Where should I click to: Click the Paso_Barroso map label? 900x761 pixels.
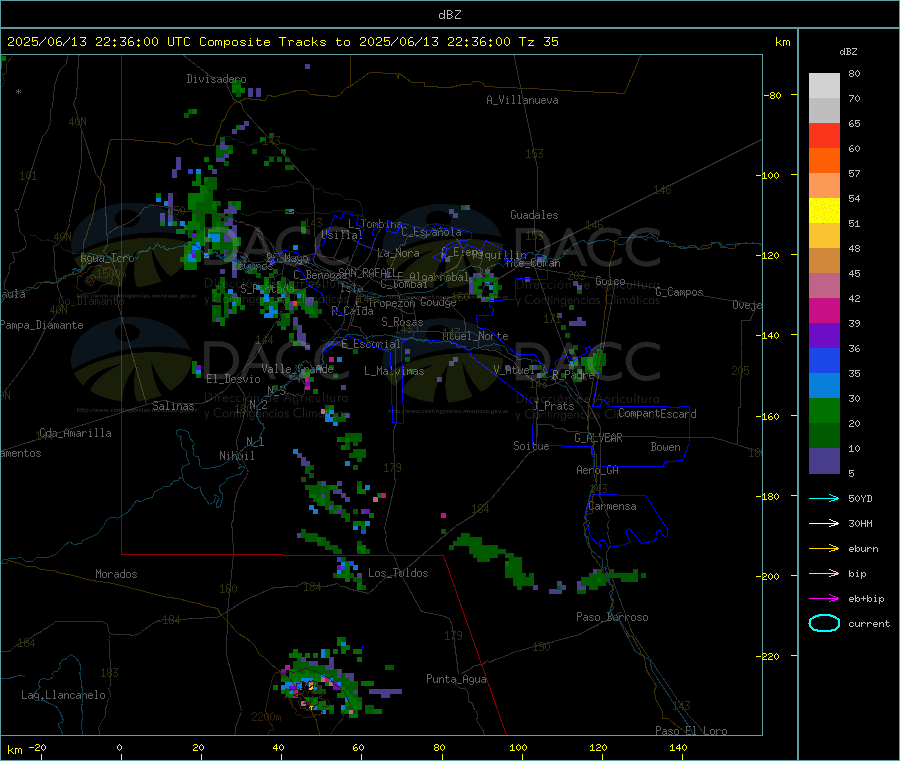pyautogui.click(x=612, y=617)
